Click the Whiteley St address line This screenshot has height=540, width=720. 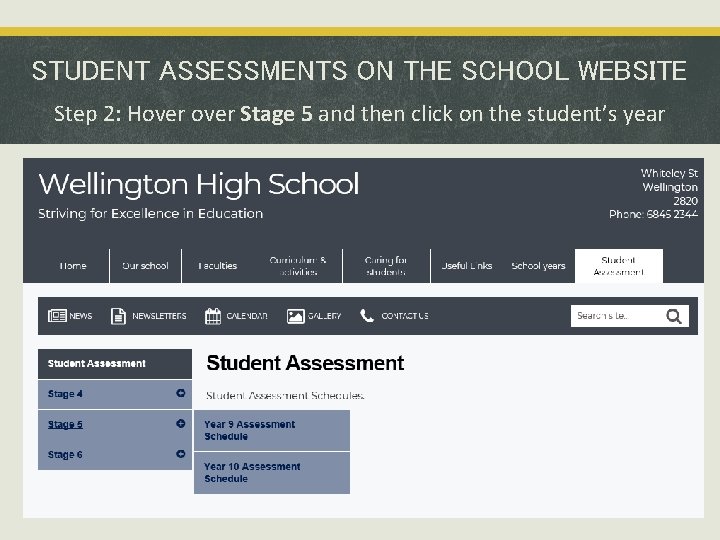tap(669, 173)
